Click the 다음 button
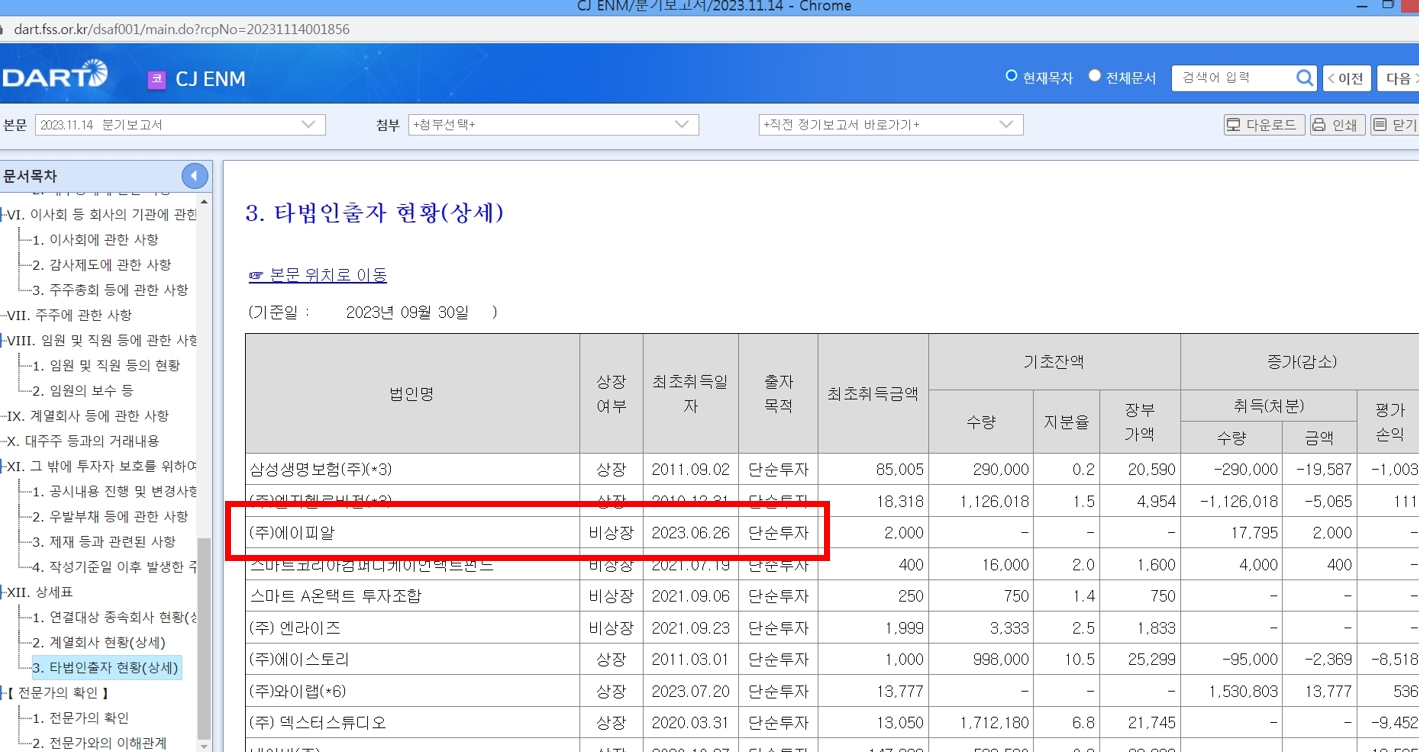 coord(1400,78)
